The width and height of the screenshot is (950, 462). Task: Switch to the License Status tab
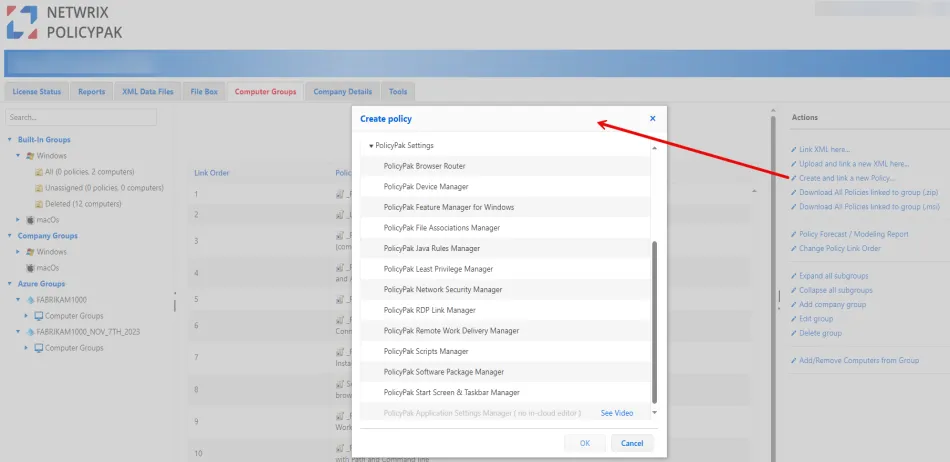37,92
